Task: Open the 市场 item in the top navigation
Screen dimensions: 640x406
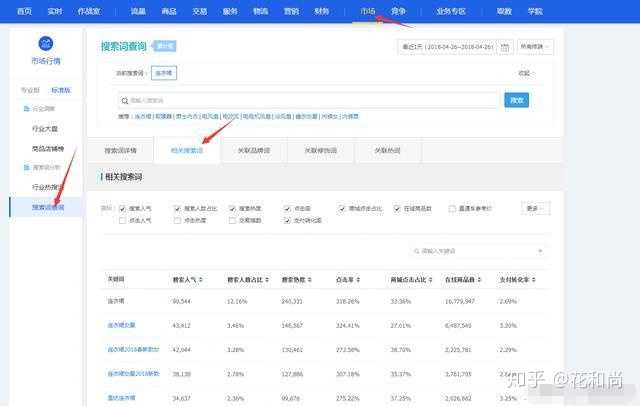Action: coord(368,10)
